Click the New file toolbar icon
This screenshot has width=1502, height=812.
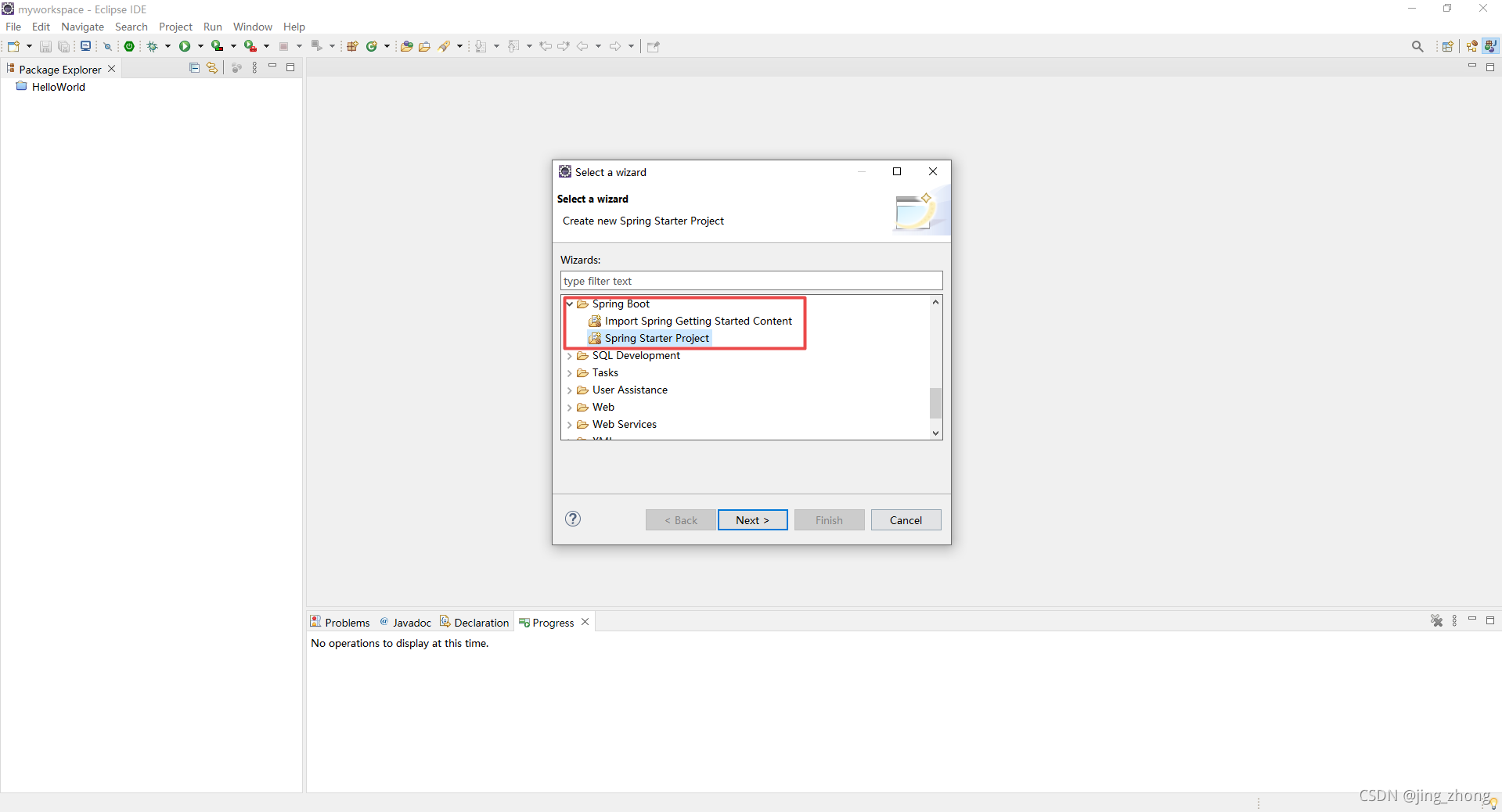tap(13, 46)
